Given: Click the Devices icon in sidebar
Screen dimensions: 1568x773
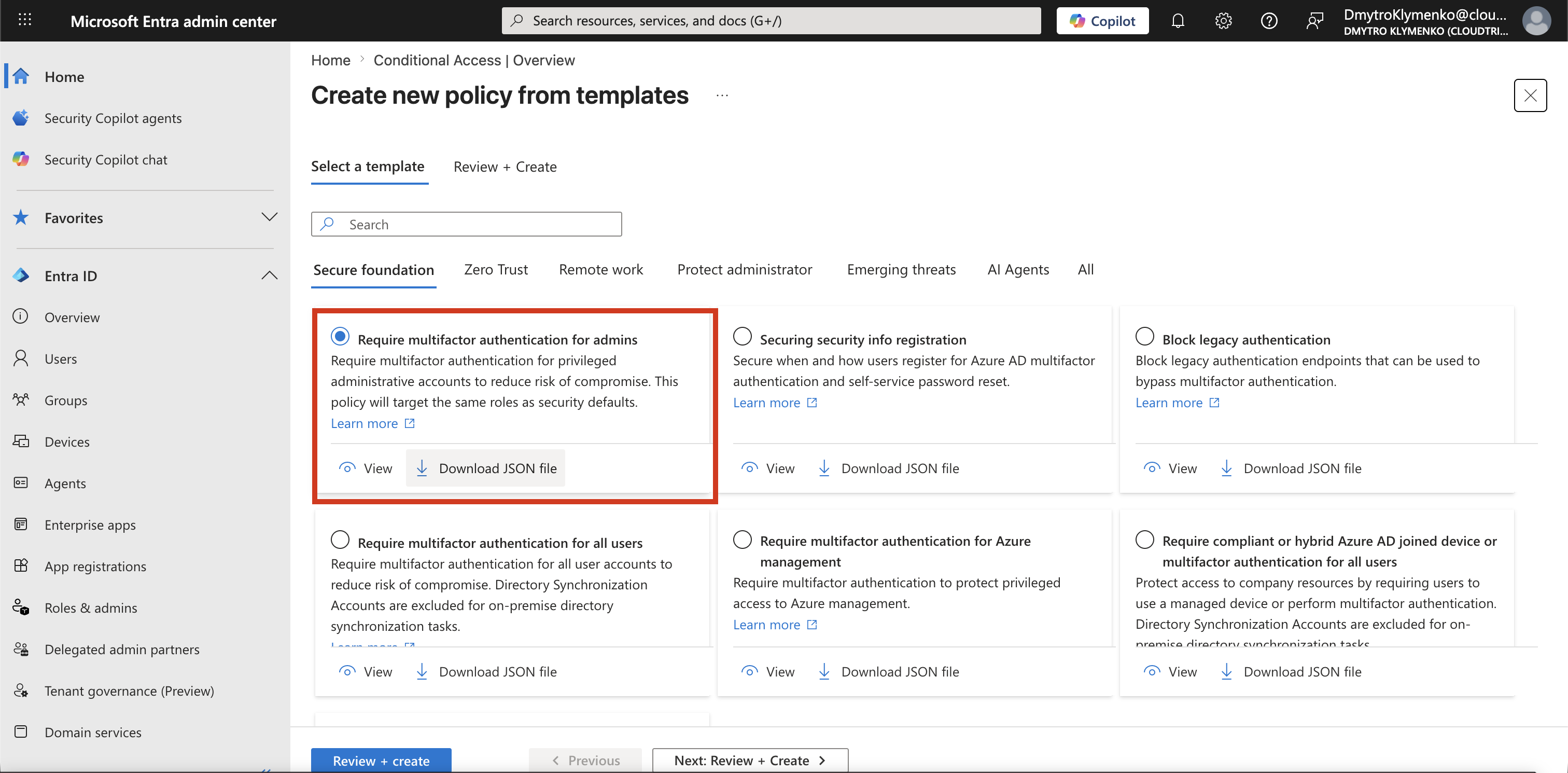Looking at the screenshot, I should pyautogui.click(x=21, y=441).
